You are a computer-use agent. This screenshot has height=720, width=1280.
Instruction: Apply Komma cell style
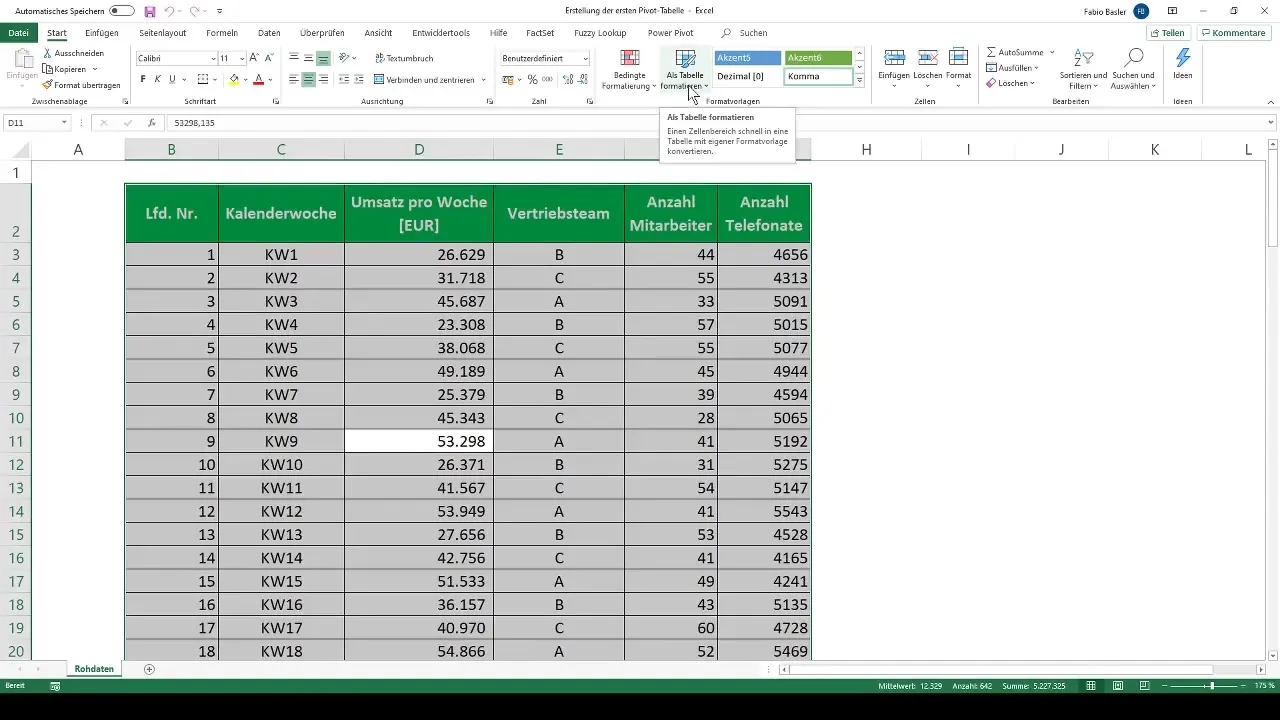click(x=818, y=76)
